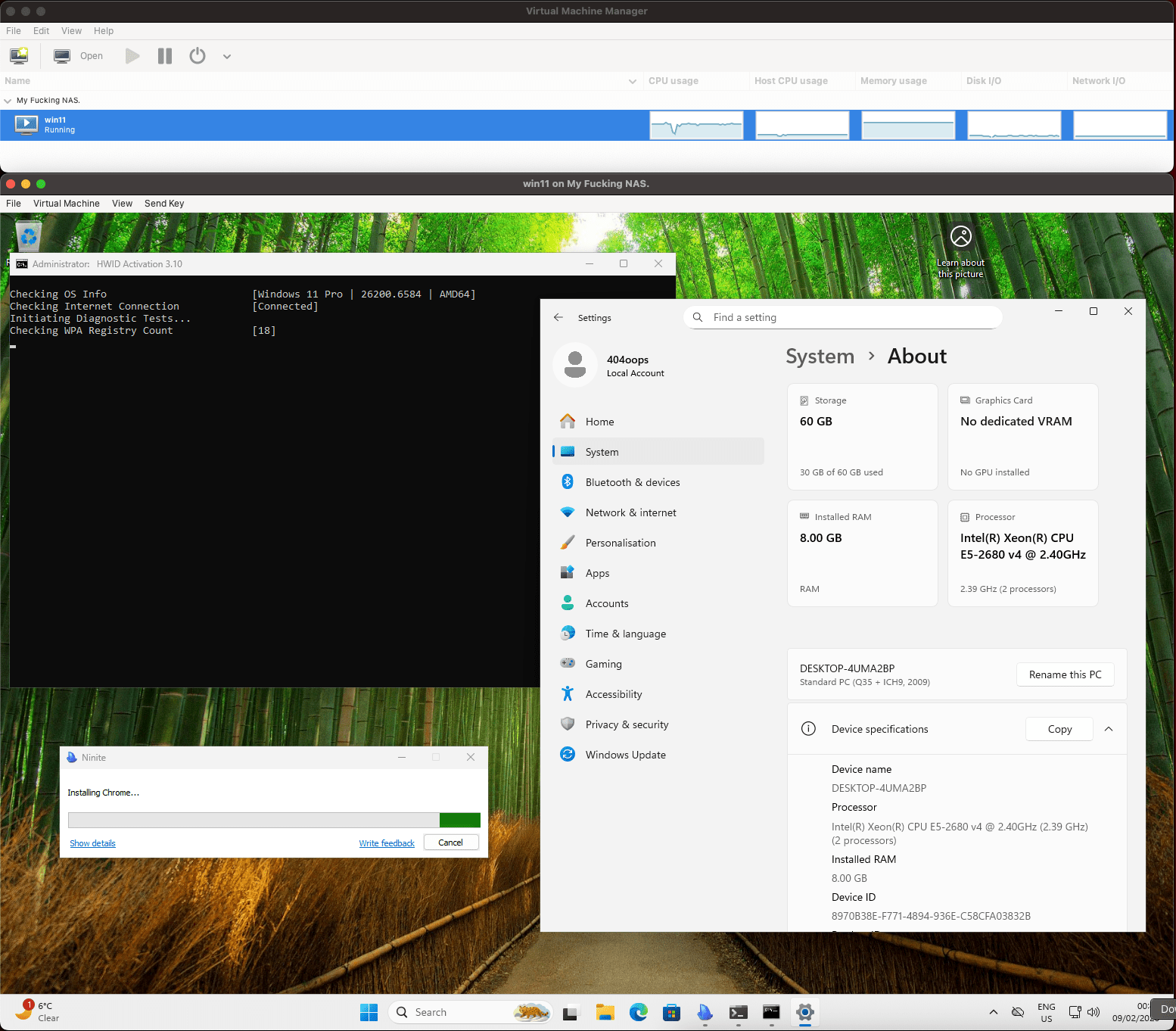Open Help menu in Virtual Machine Manager
This screenshot has height=1031, width=1176.
pyautogui.click(x=104, y=31)
